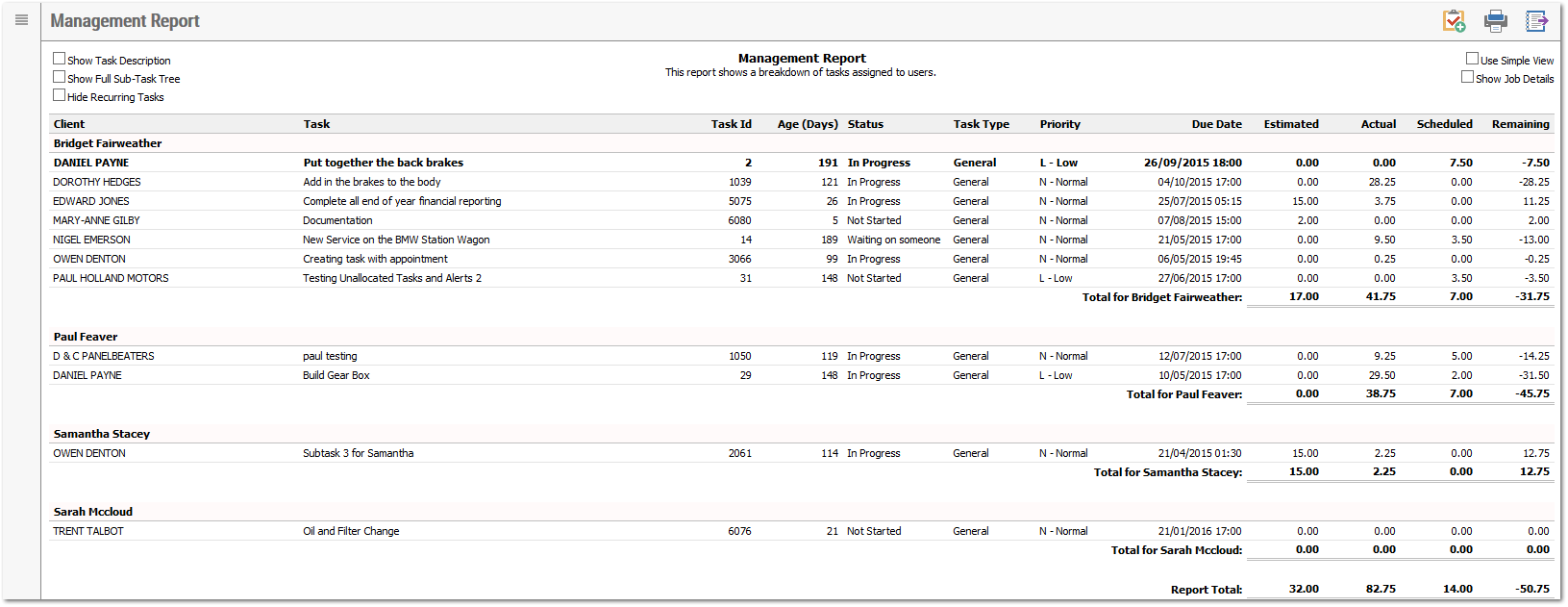Image resolution: width=1568 pixels, height=607 pixels.
Task: Click due date 21/01/2016 17:00
Action: point(1200,531)
